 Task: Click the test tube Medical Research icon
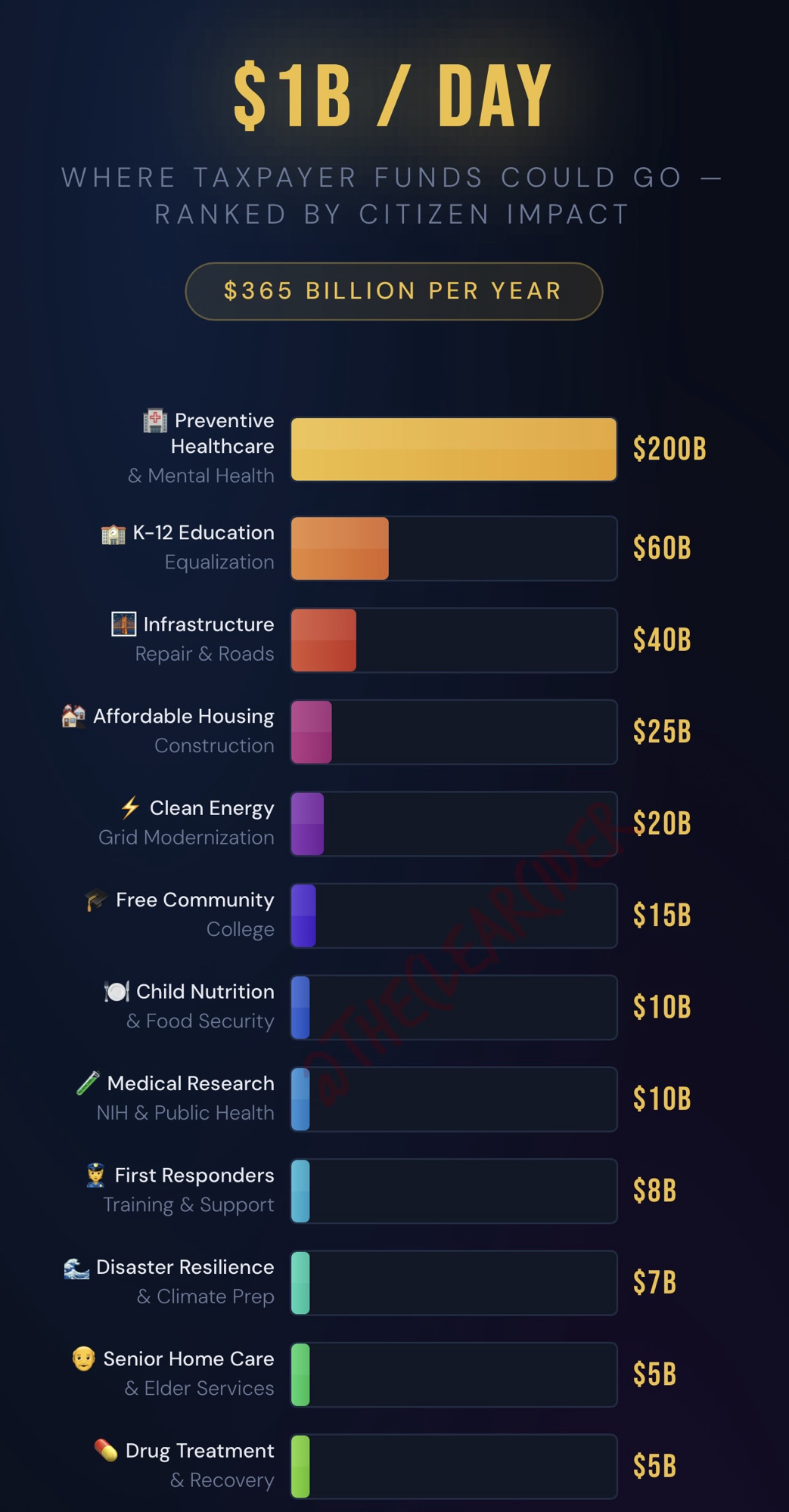(x=88, y=1083)
